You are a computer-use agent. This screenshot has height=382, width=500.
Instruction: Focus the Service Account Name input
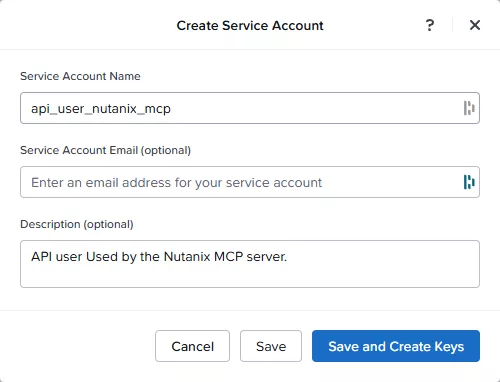(250, 108)
